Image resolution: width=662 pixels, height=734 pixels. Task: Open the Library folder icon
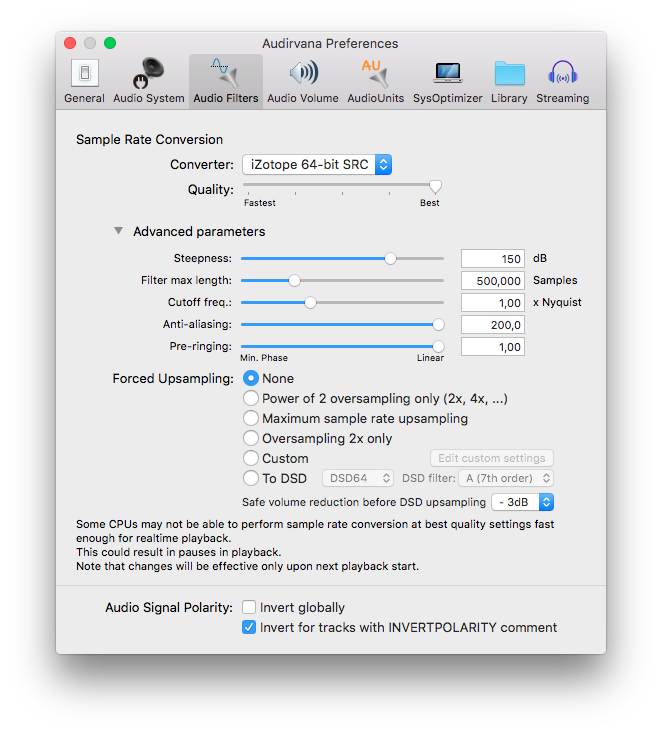click(509, 73)
